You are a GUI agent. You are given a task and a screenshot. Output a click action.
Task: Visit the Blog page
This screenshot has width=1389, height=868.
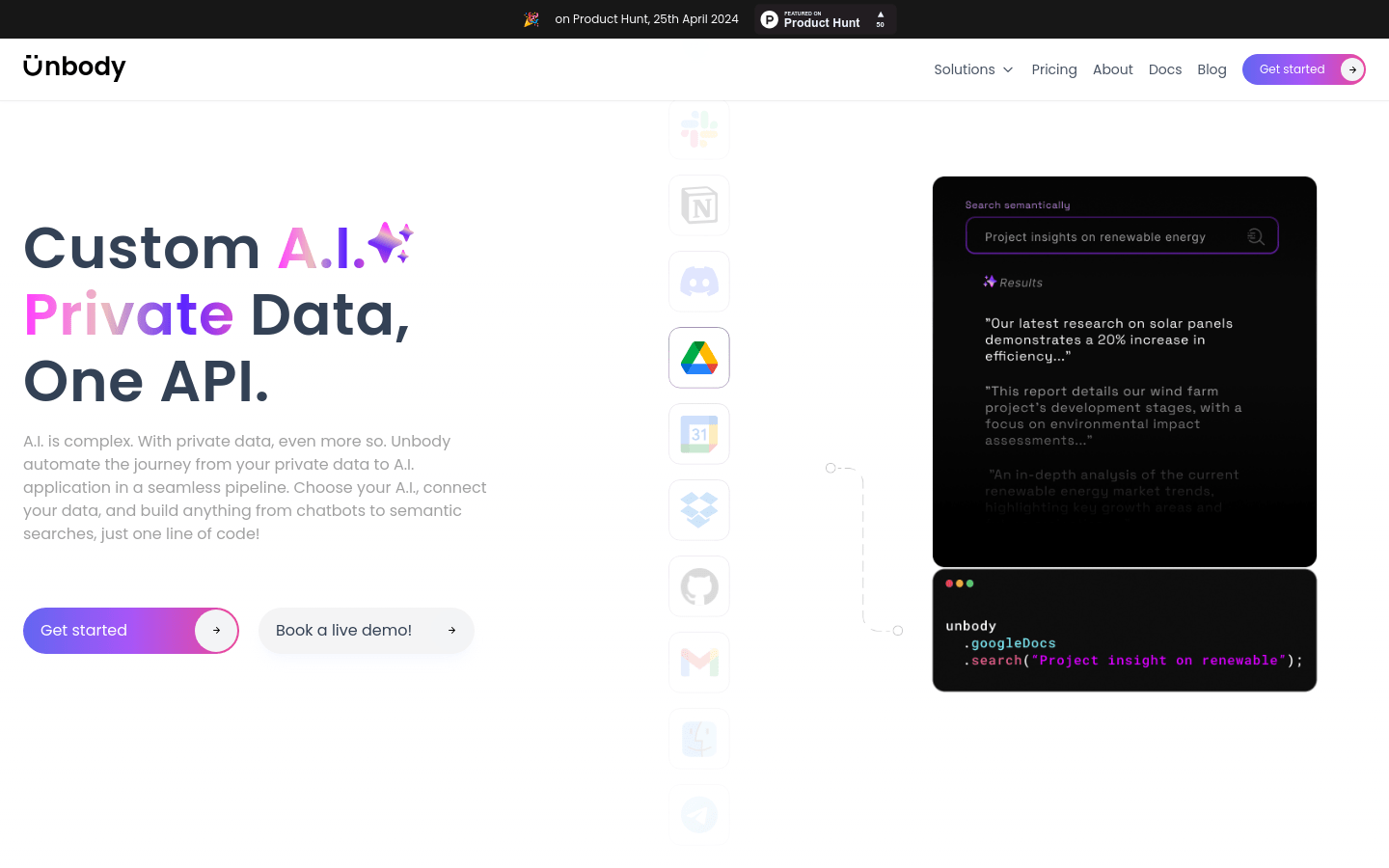point(1212,69)
